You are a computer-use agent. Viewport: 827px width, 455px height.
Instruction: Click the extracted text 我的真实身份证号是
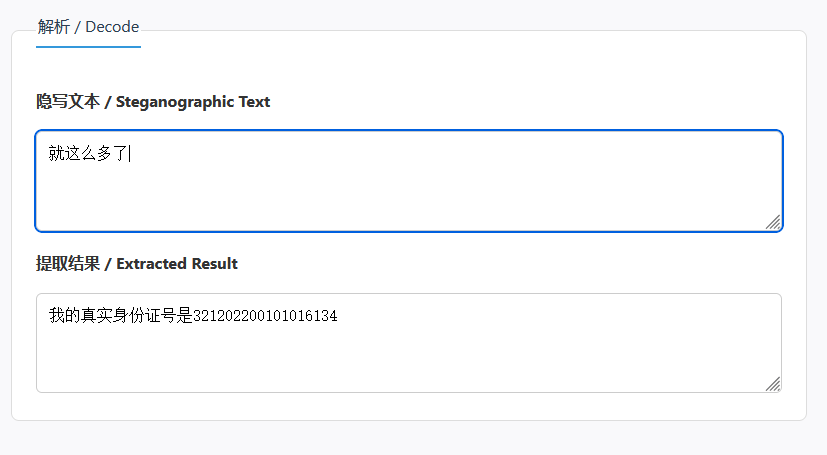point(121,315)
